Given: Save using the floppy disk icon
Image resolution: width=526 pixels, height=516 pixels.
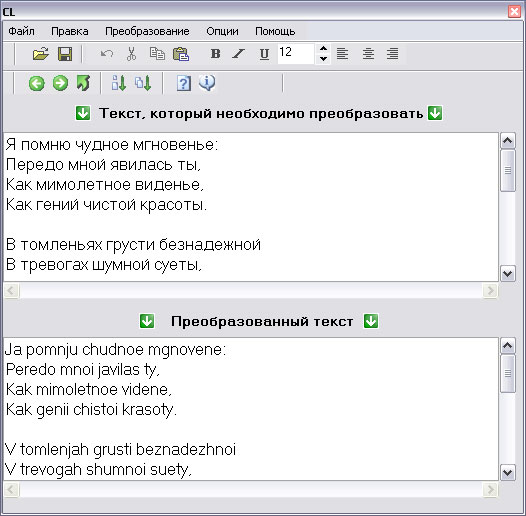Looking at the screenshot, I should coord(65,54).
